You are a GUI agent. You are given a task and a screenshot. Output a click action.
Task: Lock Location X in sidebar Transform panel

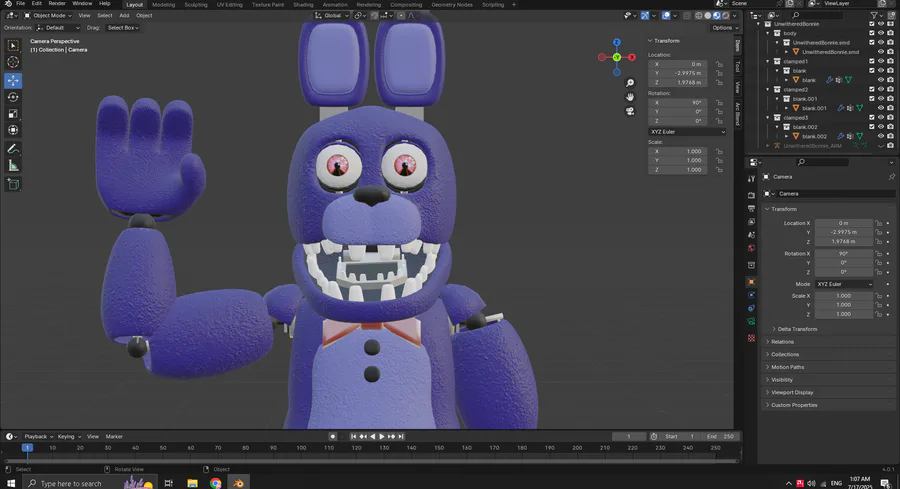click(719, 64)
